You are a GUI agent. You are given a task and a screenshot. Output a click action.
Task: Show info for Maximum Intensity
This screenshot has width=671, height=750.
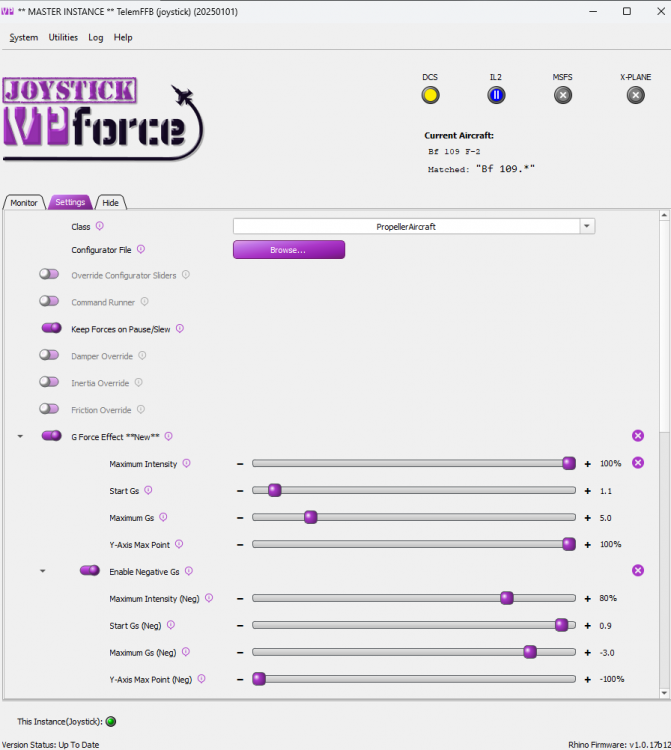click(x=187, y=463)
